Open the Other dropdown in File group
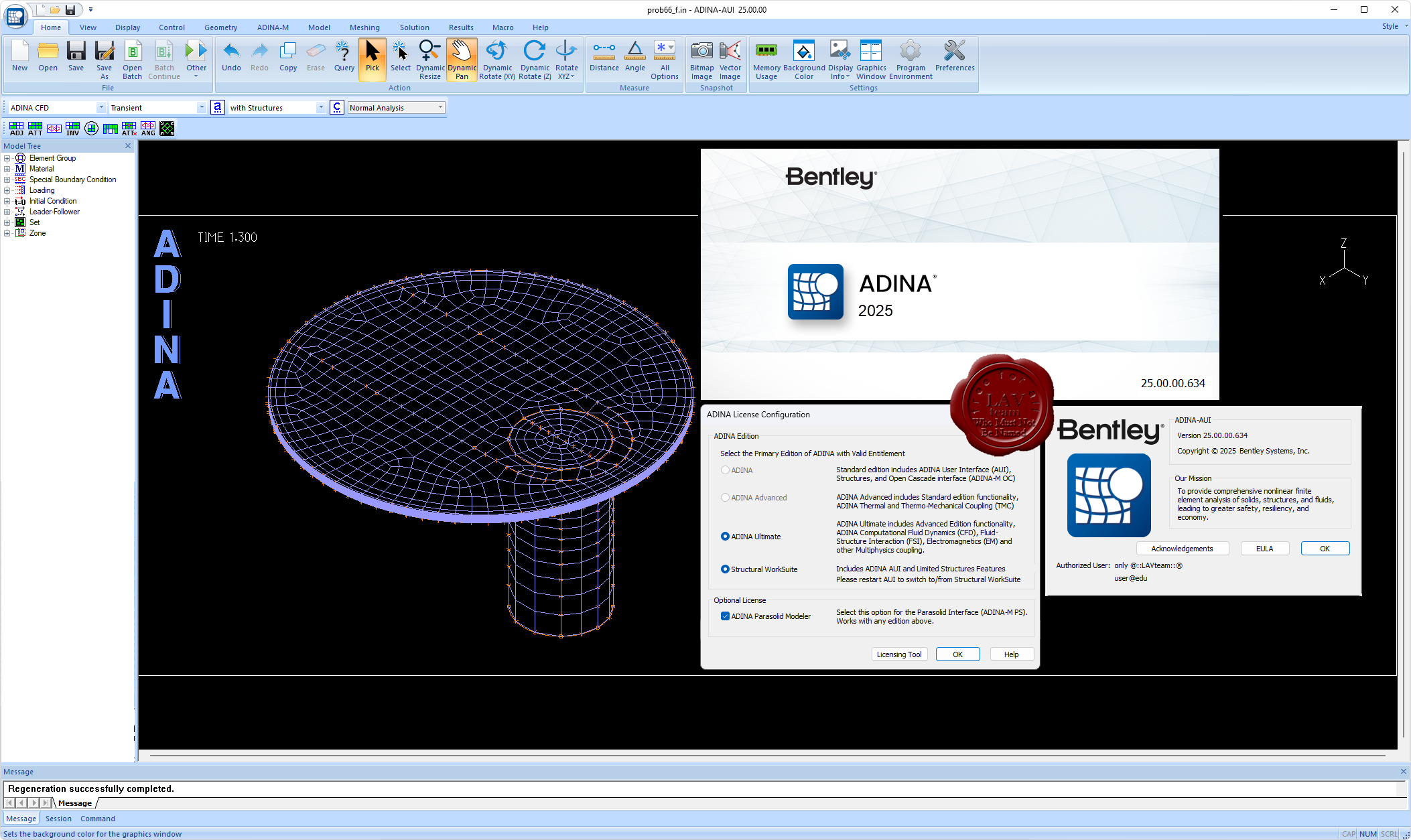The width and height of the screenshot is (1411, 840). [196, 60]
